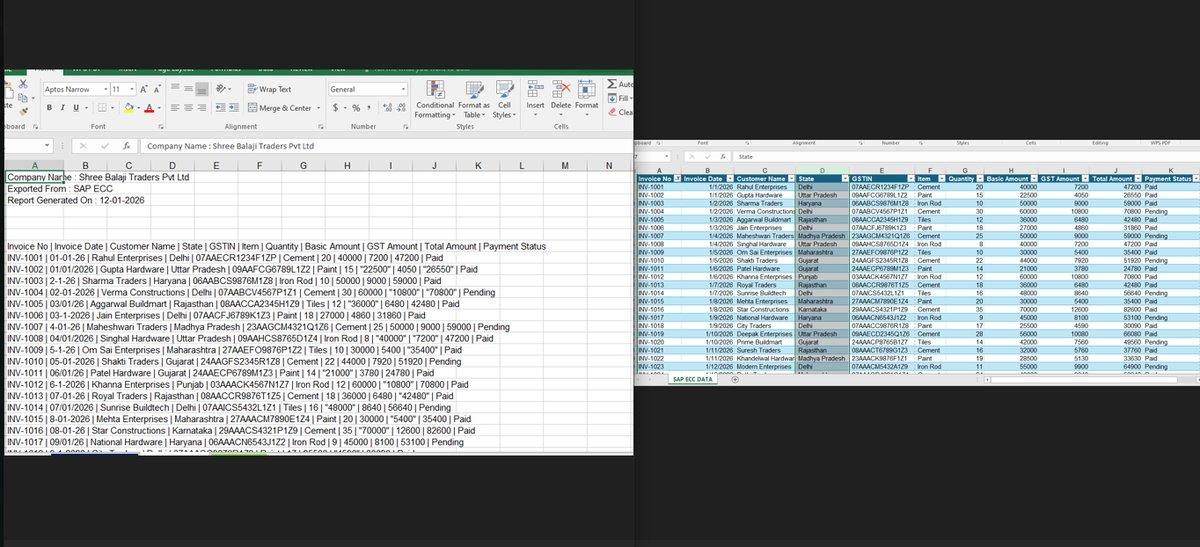Click 'INV-1015' in right table
Image resolution: width=1200 pixels, height=547 pixels.
pyautogui.click(x=650, y=300)
